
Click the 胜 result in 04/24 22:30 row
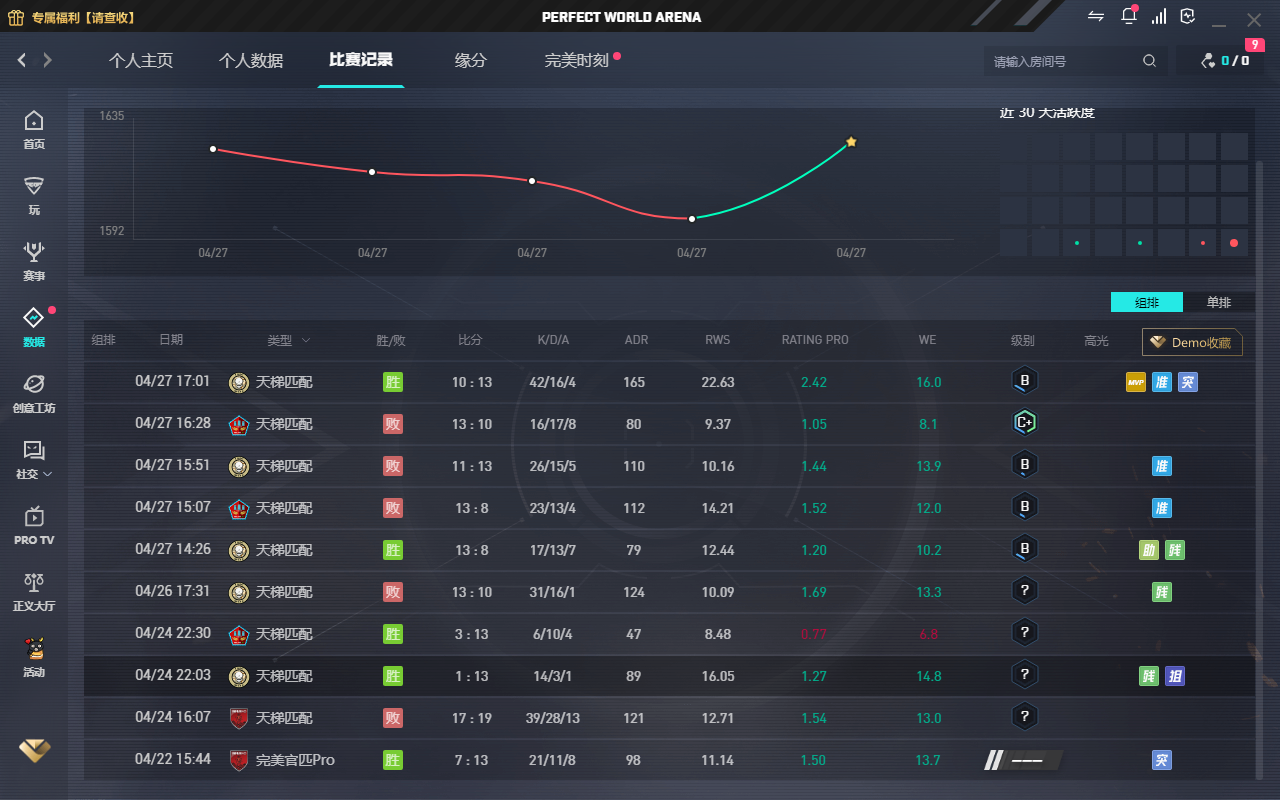tap(393, 634)
